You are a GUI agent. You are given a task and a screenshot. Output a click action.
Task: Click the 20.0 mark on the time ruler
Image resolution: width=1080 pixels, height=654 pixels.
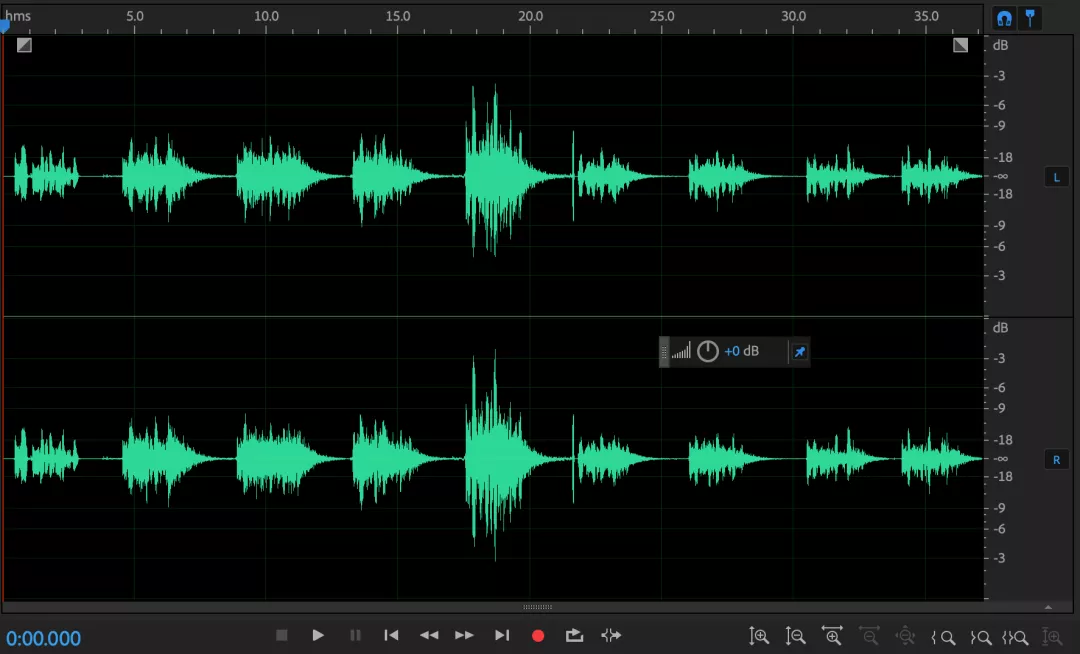[530, 16]
